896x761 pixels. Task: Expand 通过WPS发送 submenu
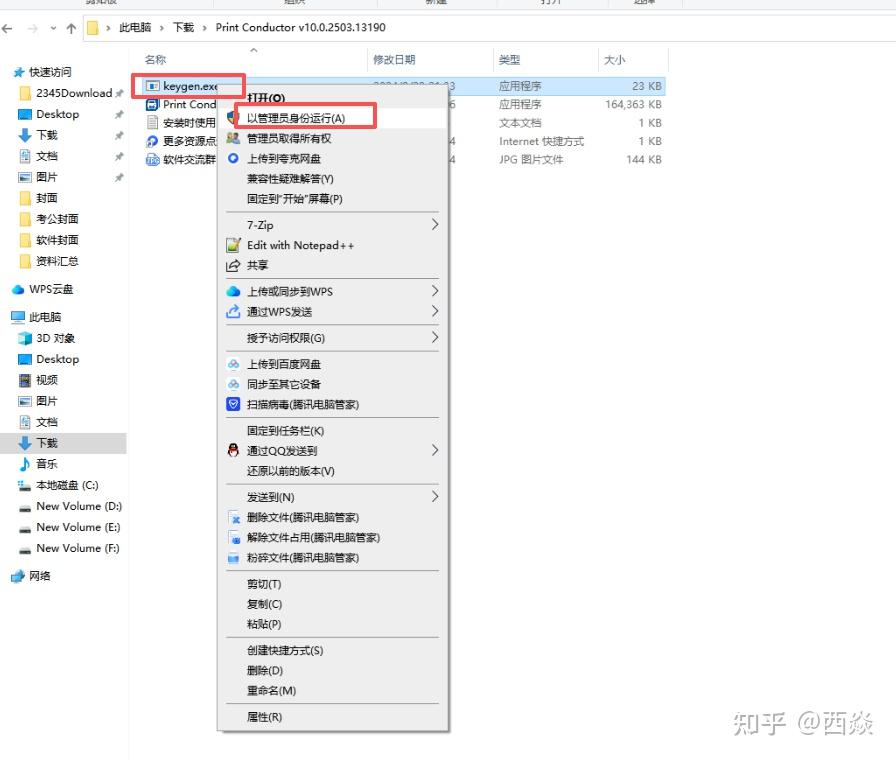tap(333, 311)
